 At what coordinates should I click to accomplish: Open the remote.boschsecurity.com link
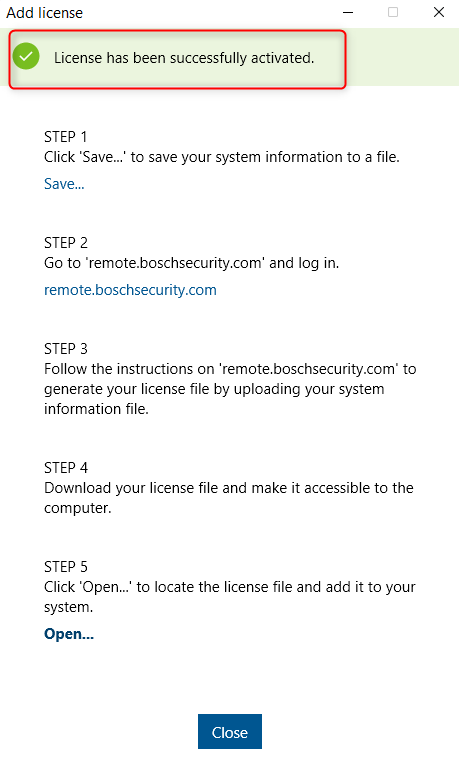point(130,290)
